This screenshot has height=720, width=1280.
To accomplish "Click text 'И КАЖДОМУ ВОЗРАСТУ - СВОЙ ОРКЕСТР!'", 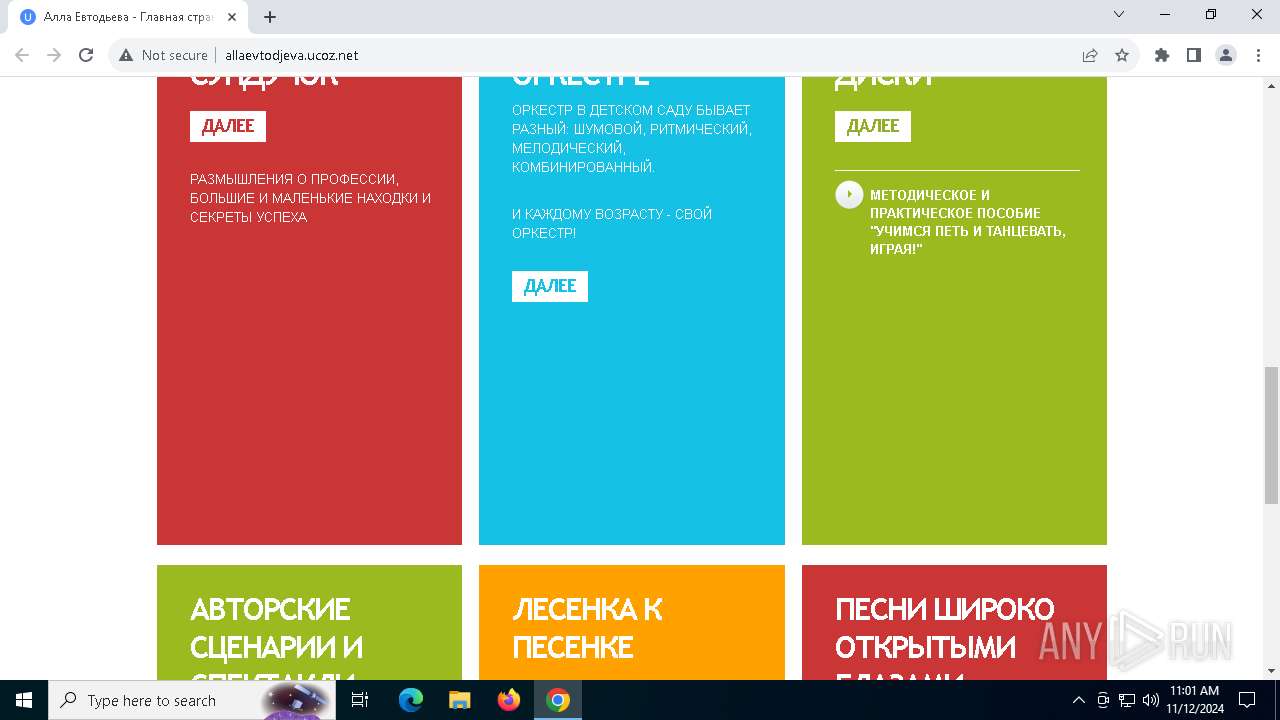I will point(612,223).
